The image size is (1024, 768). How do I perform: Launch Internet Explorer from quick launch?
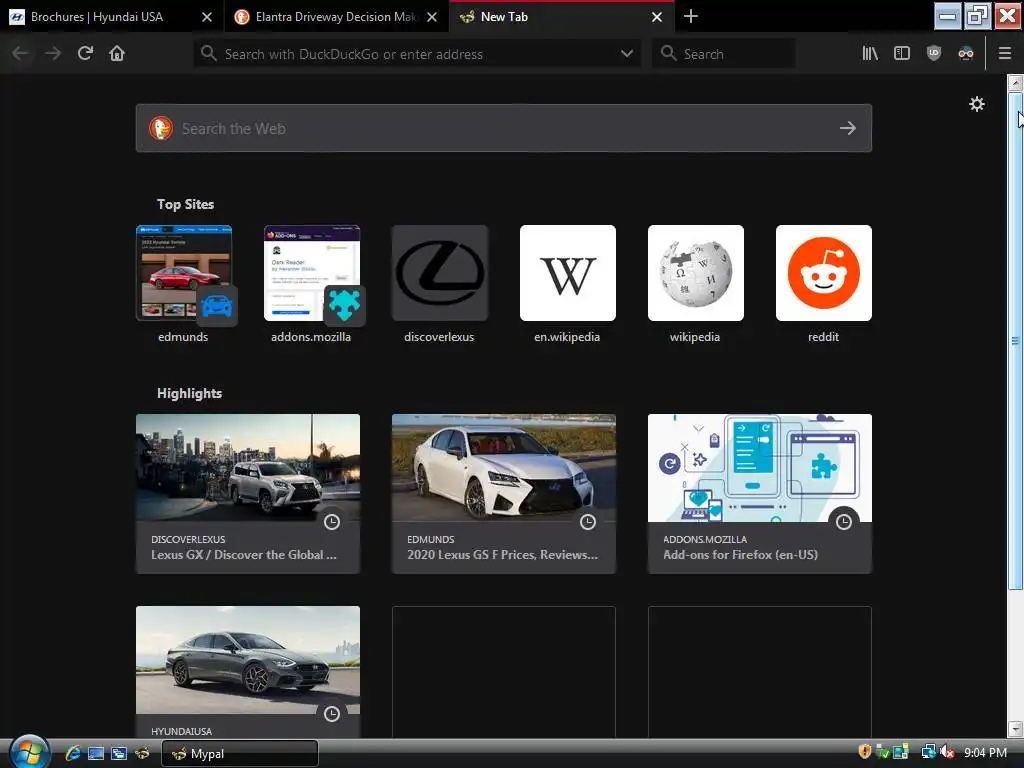[x=72, y=754]
